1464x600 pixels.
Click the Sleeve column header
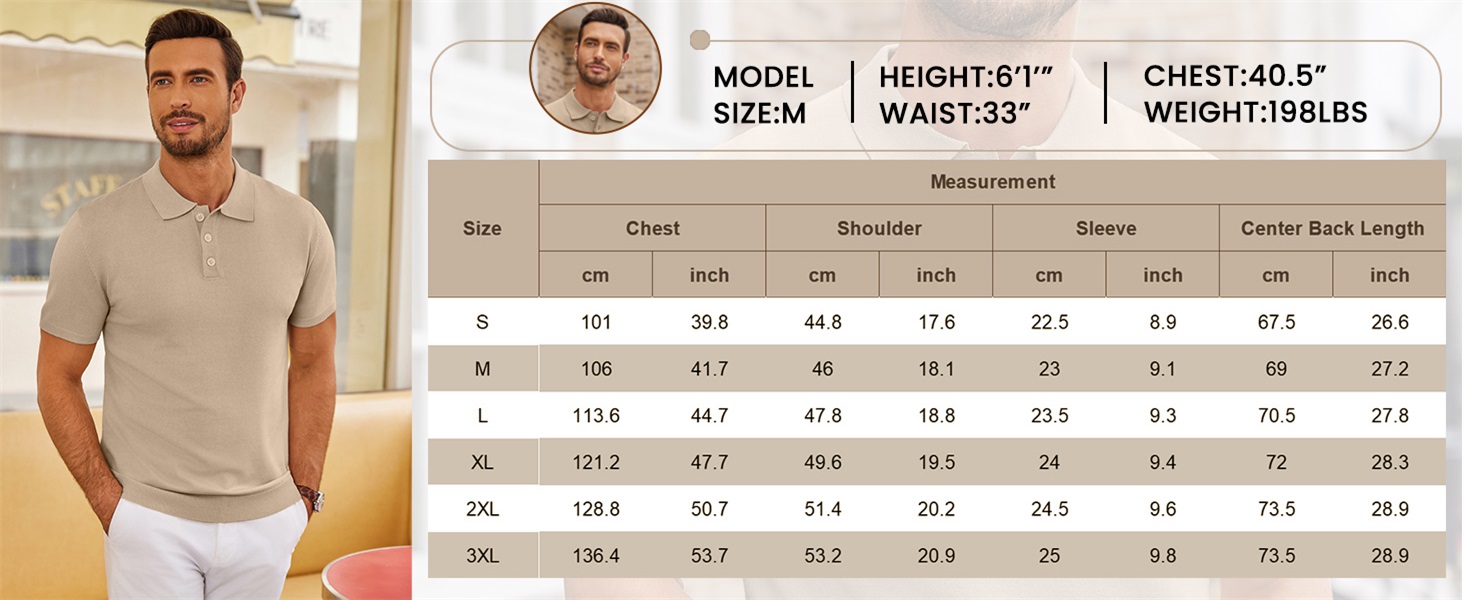pyautogui.click(x=1105, y=228)
